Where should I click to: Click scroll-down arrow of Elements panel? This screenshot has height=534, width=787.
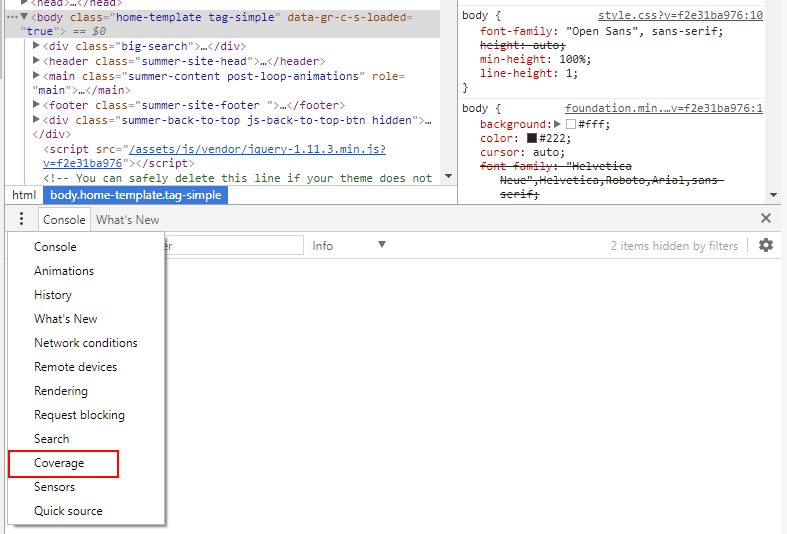pos(449,176)
